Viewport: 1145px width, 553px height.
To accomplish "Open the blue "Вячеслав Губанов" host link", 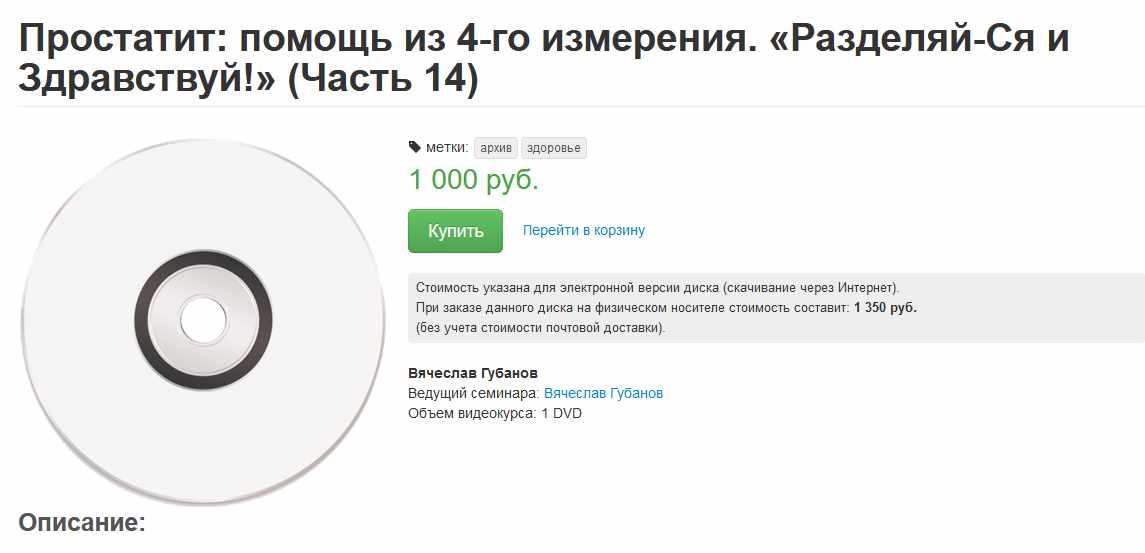I will pos(603,393).
